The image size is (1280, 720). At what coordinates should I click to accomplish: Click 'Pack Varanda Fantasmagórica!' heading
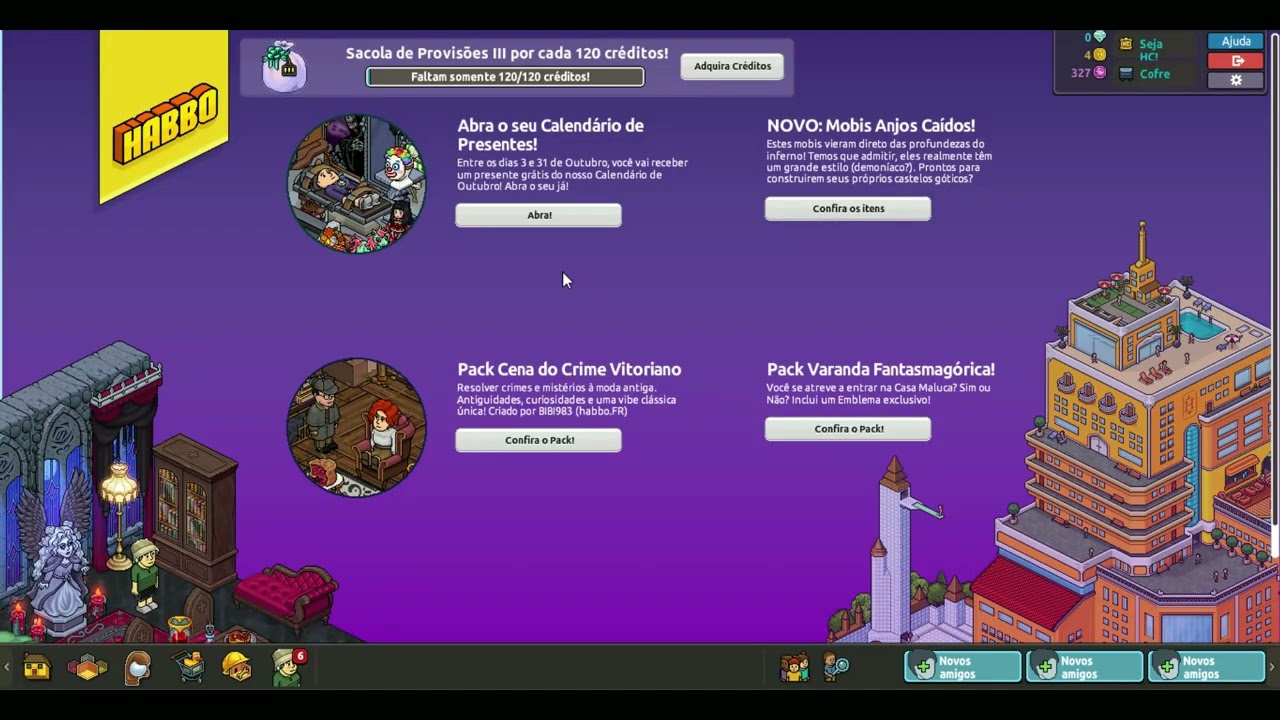[x=880, y=369]
